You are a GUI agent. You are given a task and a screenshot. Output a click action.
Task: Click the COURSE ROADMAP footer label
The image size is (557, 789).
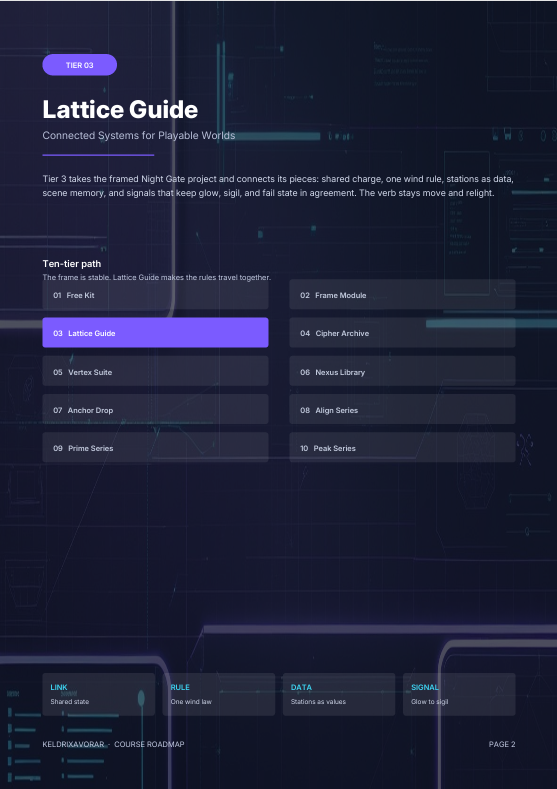point(149,744)
